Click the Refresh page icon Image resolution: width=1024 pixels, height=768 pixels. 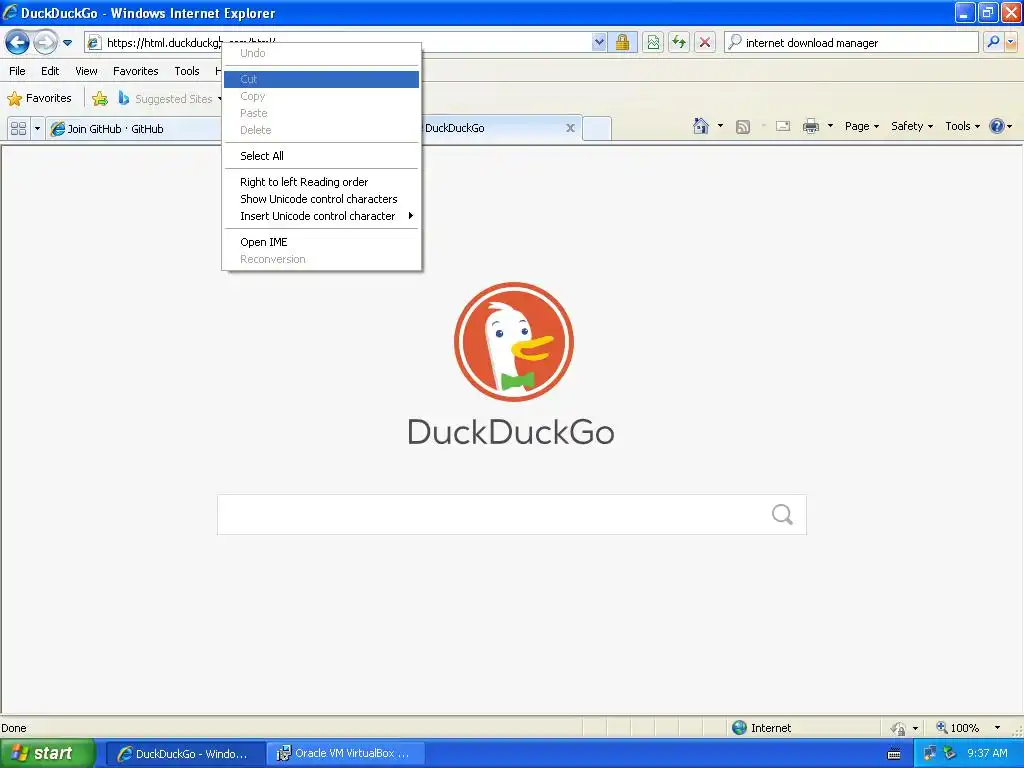point(679,43)
